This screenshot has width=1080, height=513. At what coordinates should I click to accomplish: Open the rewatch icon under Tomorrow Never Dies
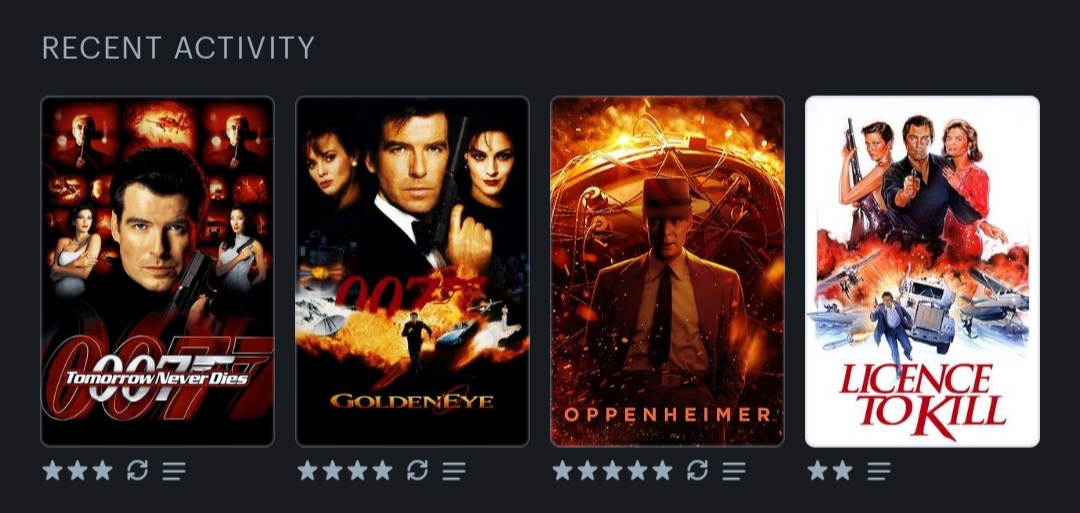coord(137,470)
